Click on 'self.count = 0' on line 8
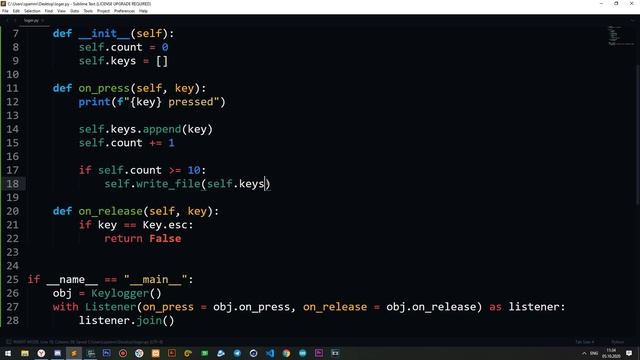Viewport: 640px width, 360px height. tap(124, 47)
